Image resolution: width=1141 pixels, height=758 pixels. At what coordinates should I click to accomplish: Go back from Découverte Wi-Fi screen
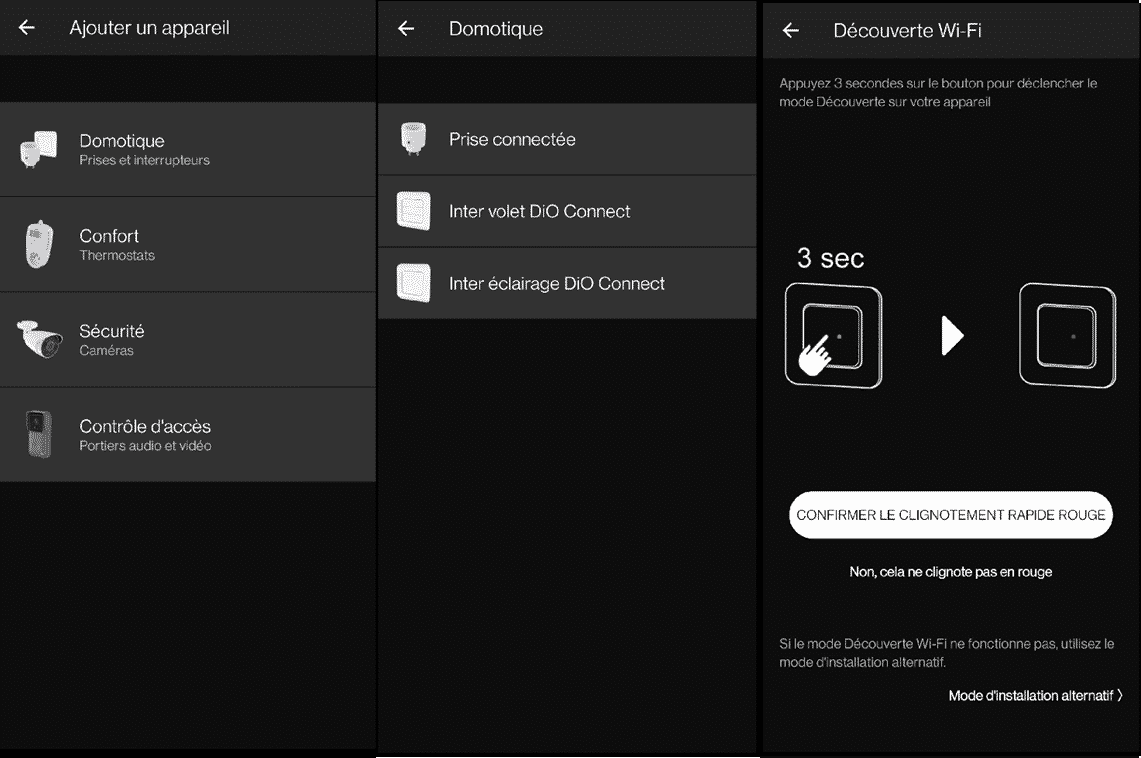(790, 31)
